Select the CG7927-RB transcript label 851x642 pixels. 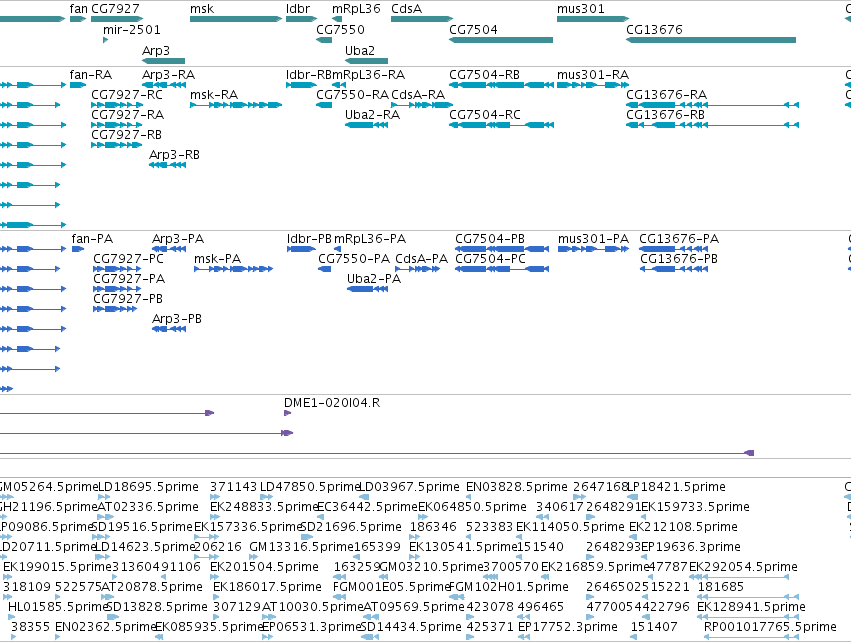(x=126, y=135)
